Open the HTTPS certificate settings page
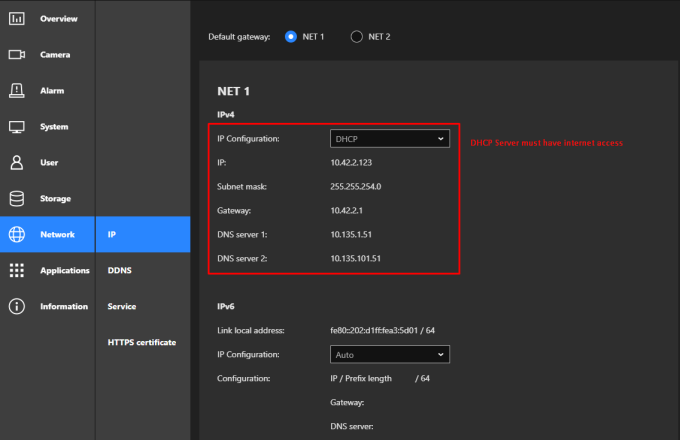Screen dimensions: 680x440 click(x=142, y=343)
